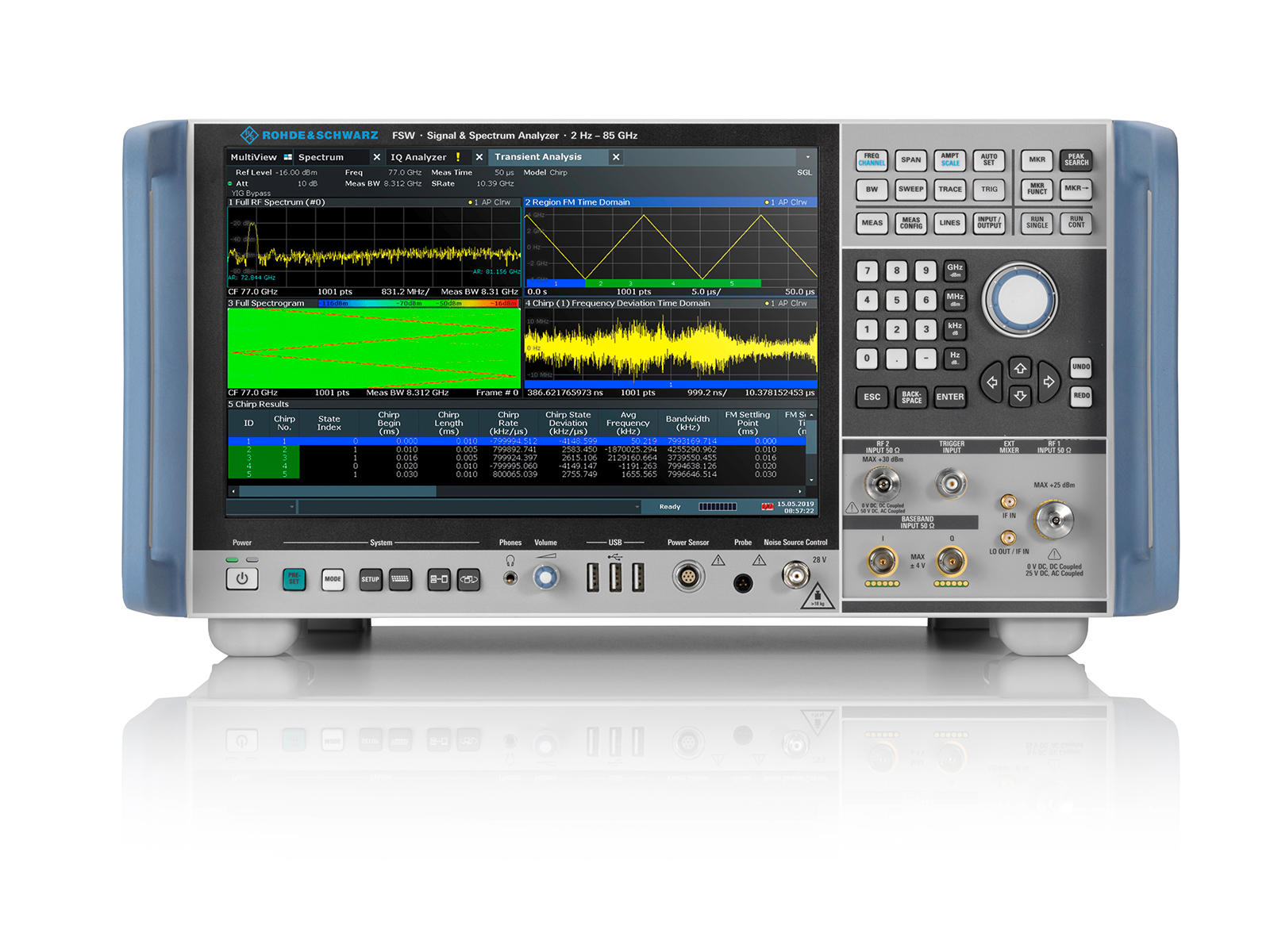Push the power button on the front panel
The height and width of the screenshot is (952, 1270).
(242, 578)
